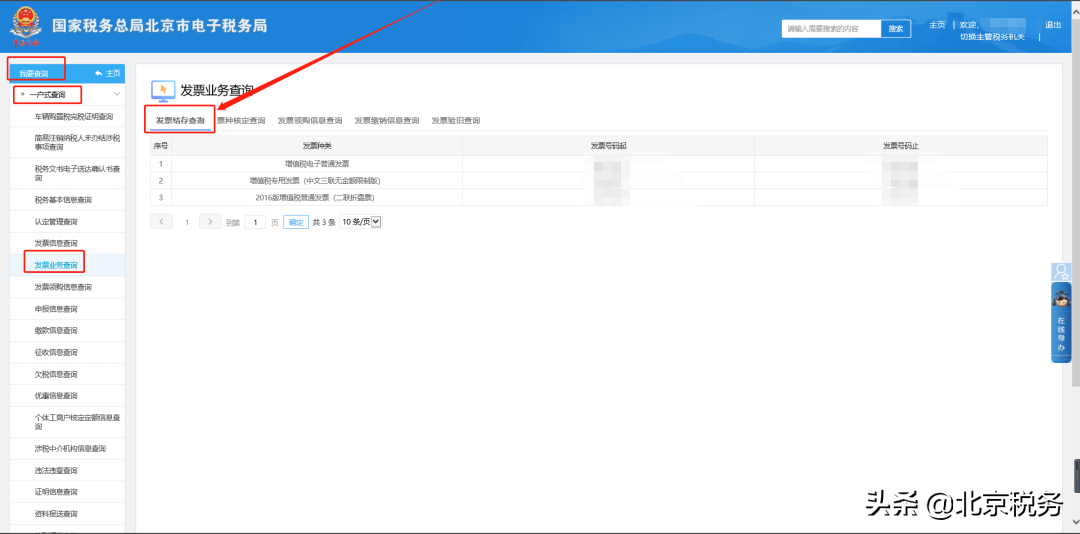The height and width of the screenshot is (534, 1080).
Task: Click the 退出 logout link
Action: (x=1052, y=25)
